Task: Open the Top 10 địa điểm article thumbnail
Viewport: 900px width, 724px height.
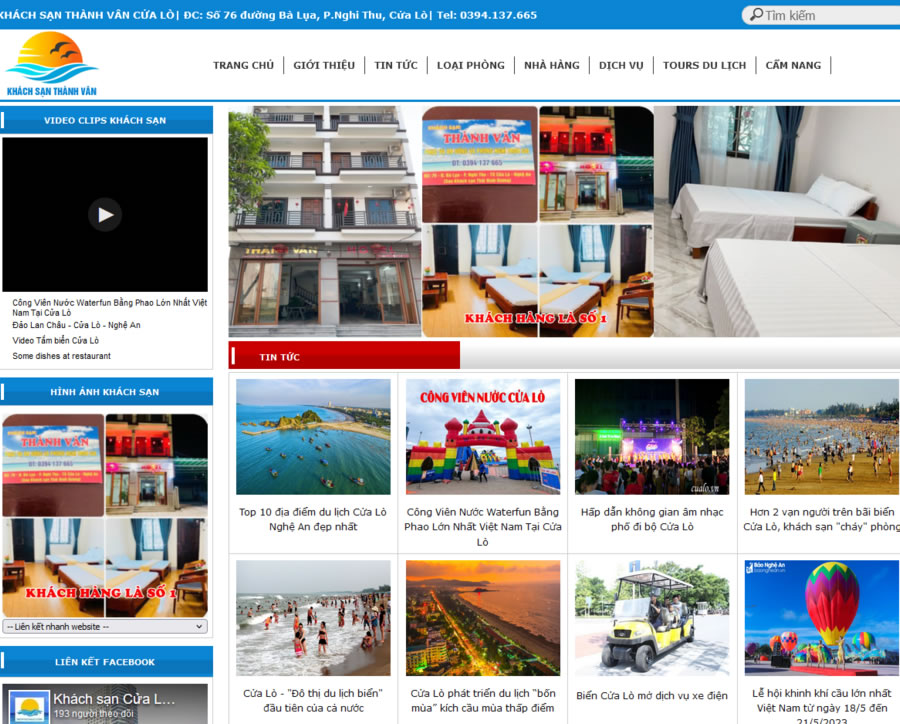Action: tap(313, 436)
